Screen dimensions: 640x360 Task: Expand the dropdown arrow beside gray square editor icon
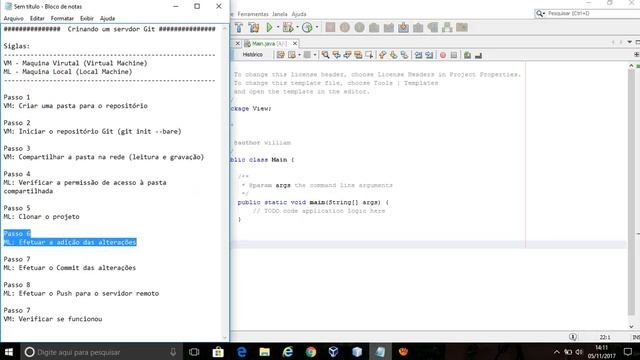tap(315, 55)
